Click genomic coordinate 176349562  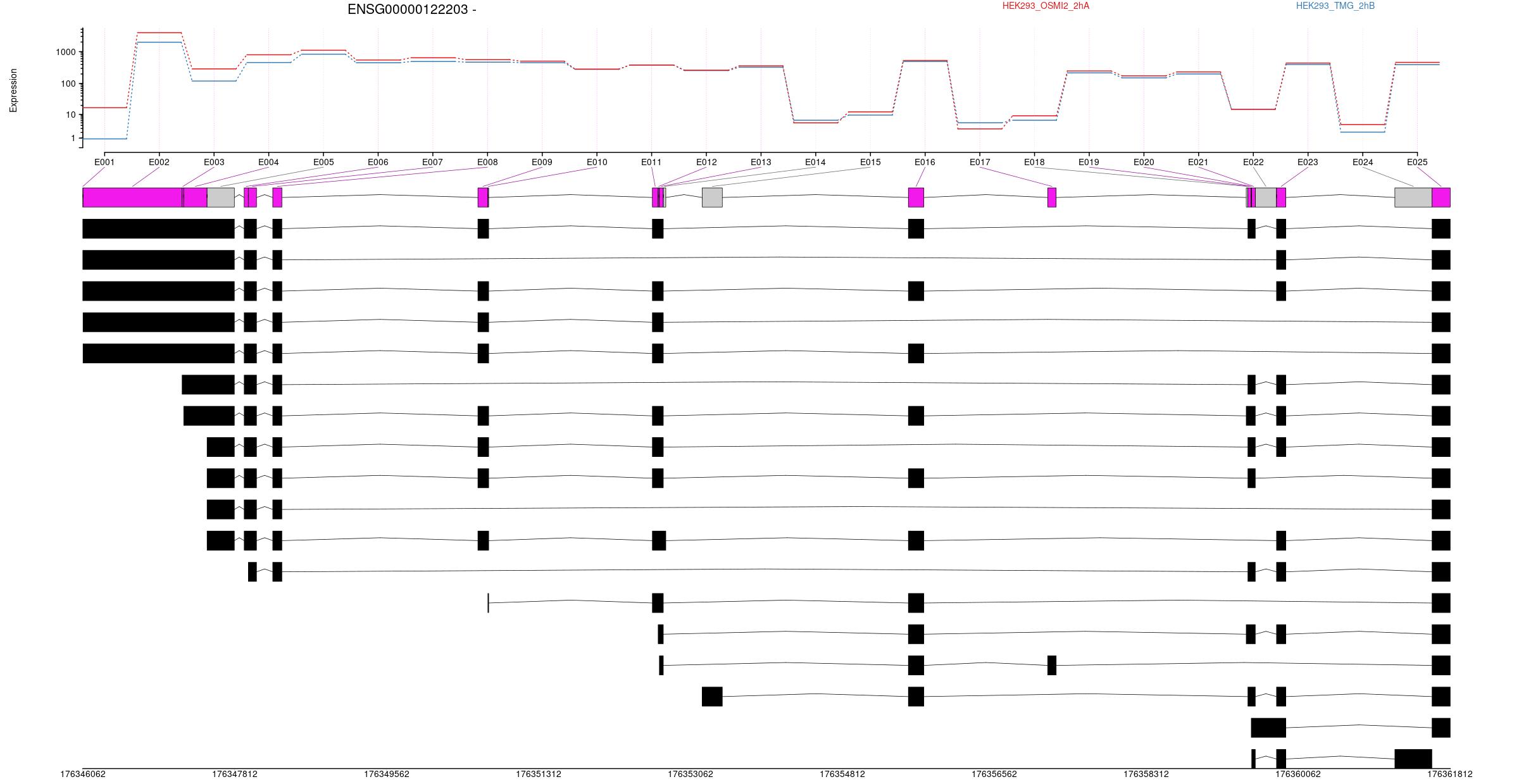[x=387, y=775]
